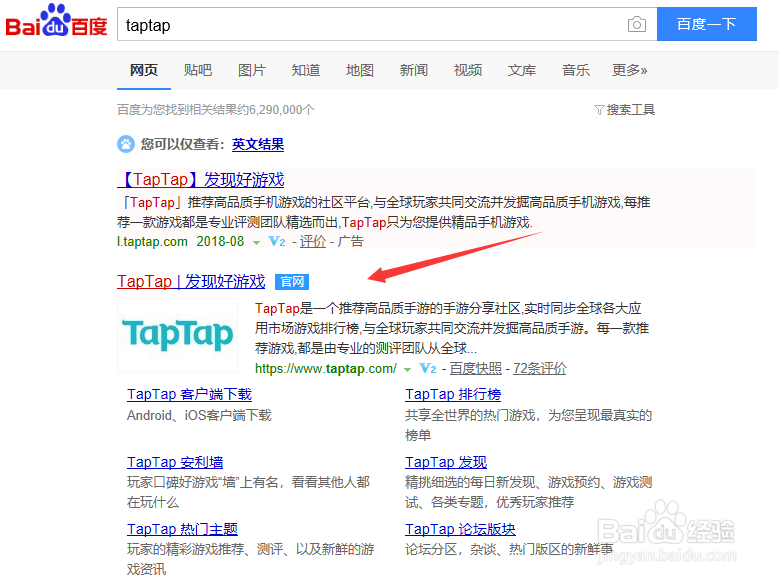Viewport: 779px width, 583px height.
Task: Open 百度快照 cached page
Action: 475,368
